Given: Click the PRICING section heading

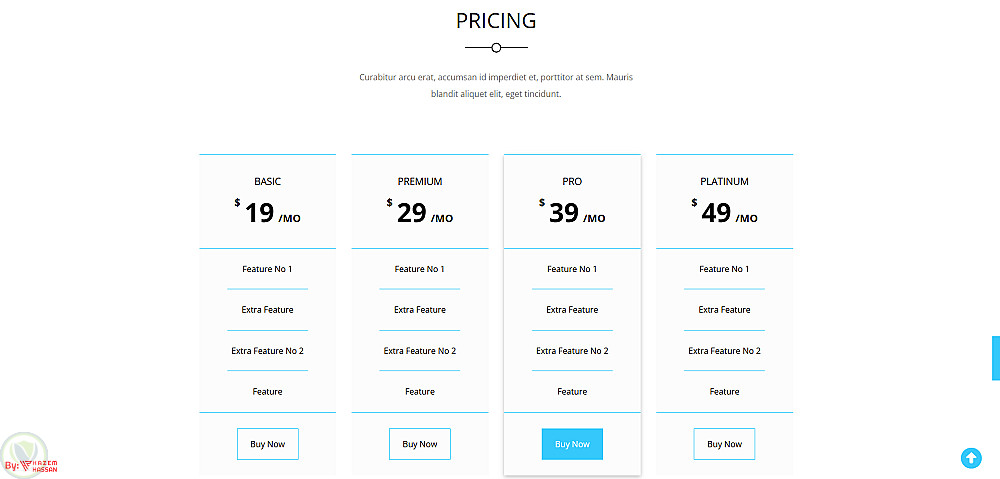Looking at the screenshot, I should 496,21.
